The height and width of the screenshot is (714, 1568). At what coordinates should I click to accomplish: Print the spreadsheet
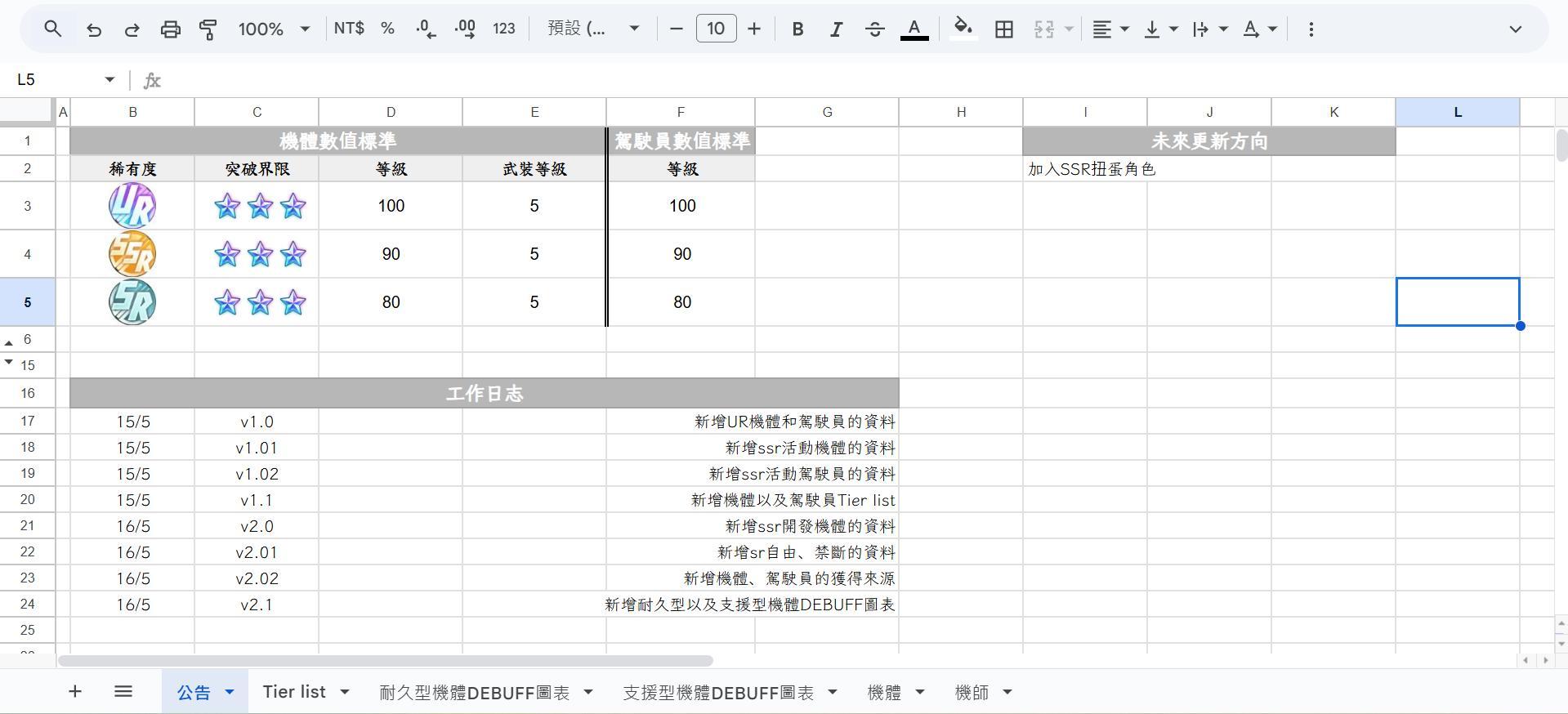click(170, 29)
